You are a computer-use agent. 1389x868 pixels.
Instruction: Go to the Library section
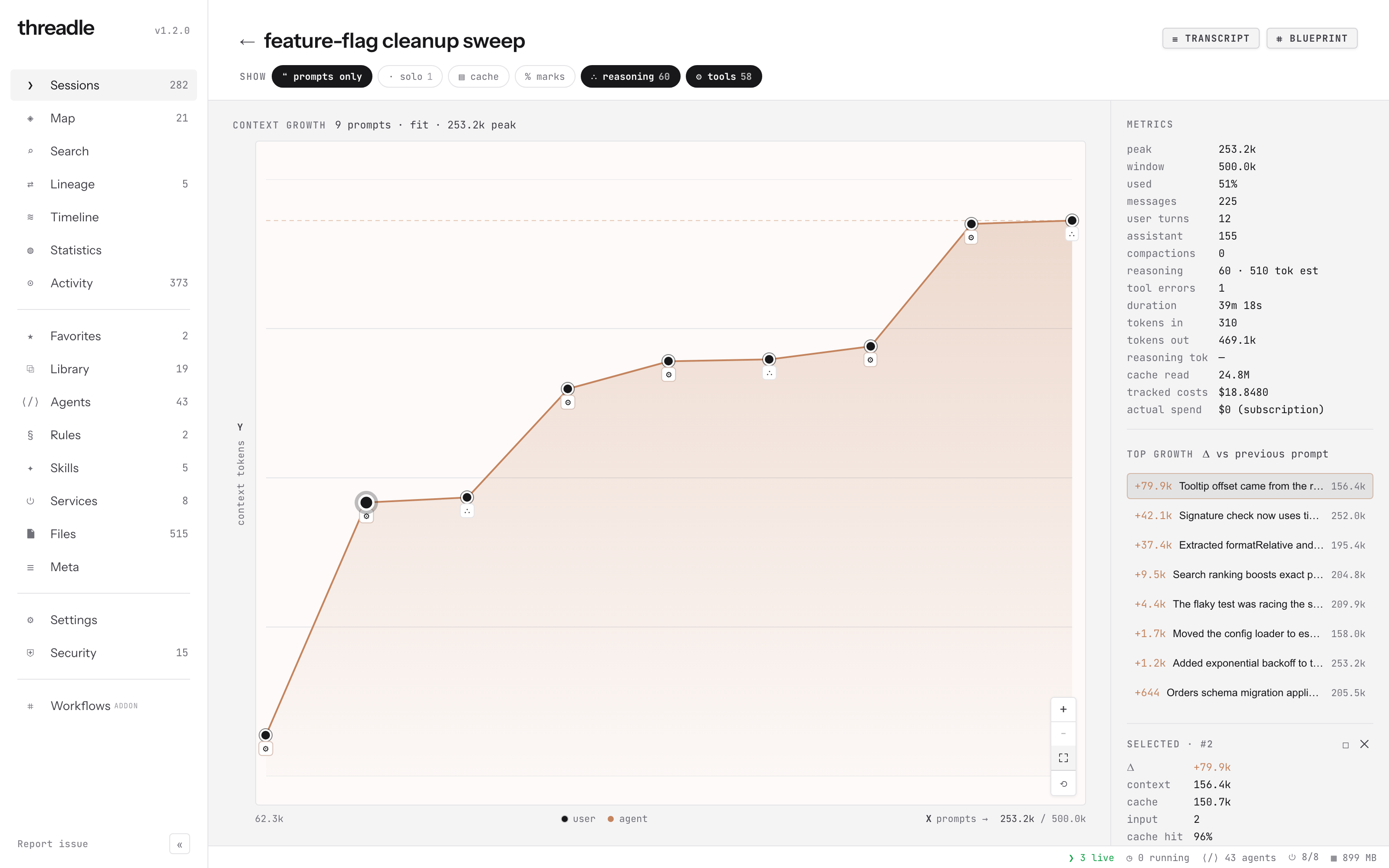[x=103, y=369]
